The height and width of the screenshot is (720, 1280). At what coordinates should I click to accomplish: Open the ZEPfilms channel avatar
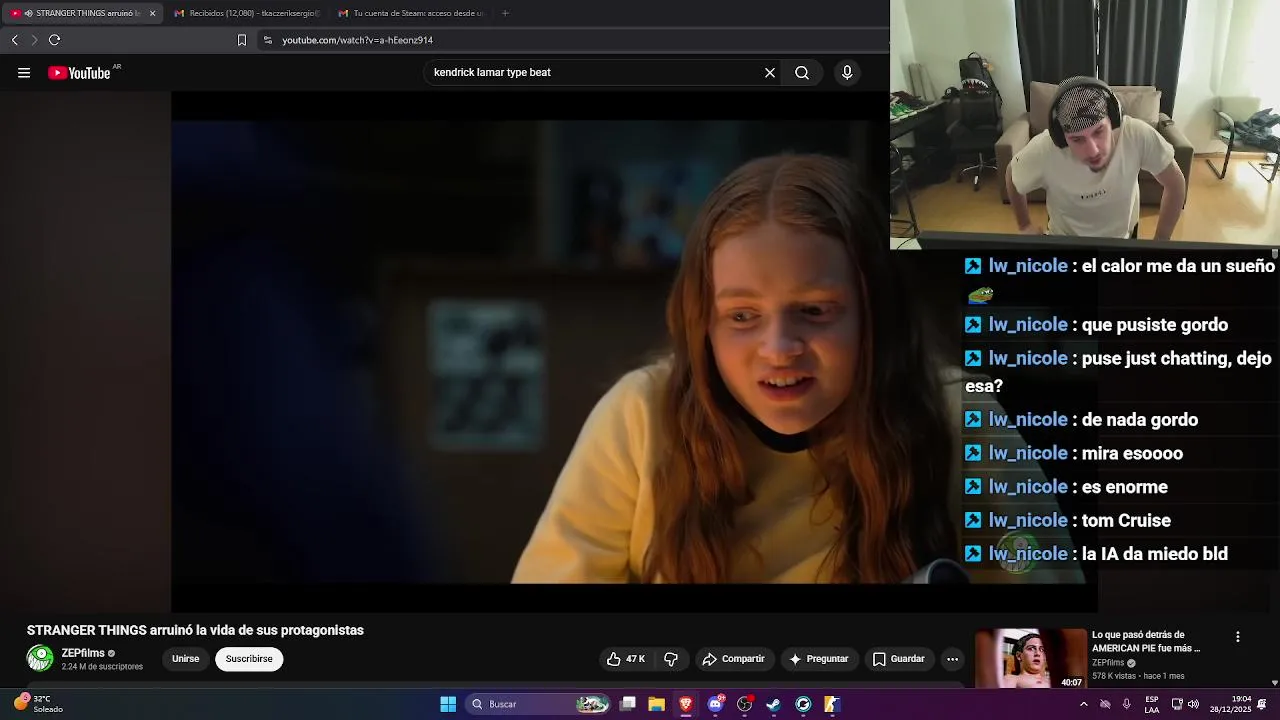[40, 658]
